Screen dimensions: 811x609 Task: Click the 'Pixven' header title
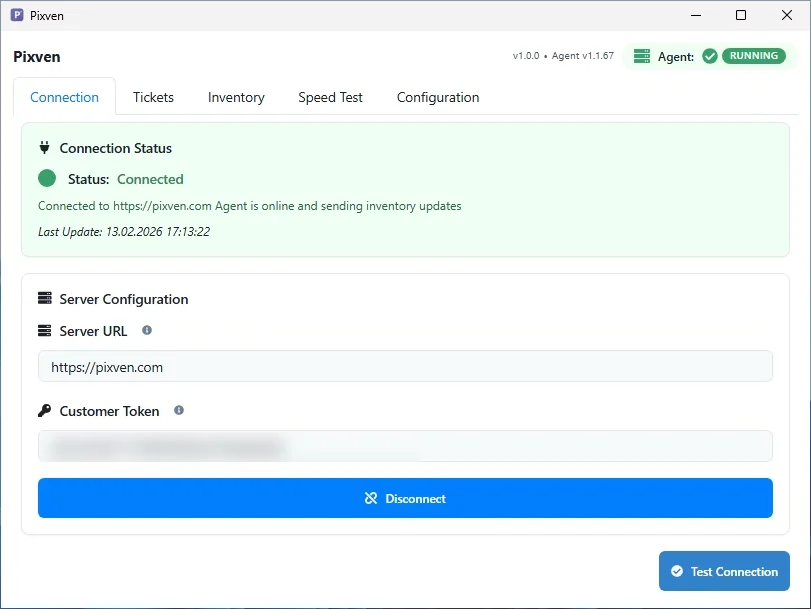(37, 56)
